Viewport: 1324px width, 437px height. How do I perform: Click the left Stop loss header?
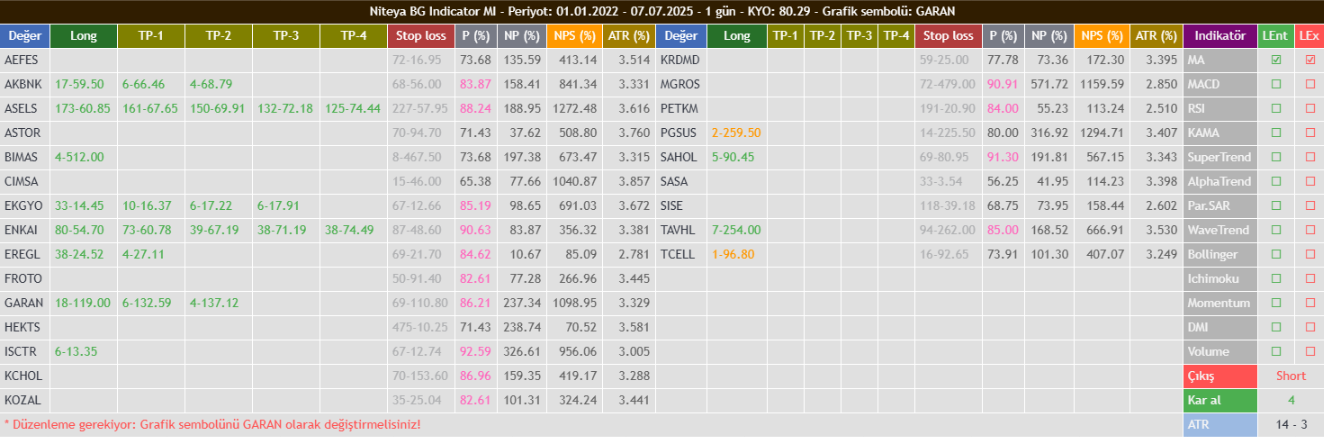[421, 36]
